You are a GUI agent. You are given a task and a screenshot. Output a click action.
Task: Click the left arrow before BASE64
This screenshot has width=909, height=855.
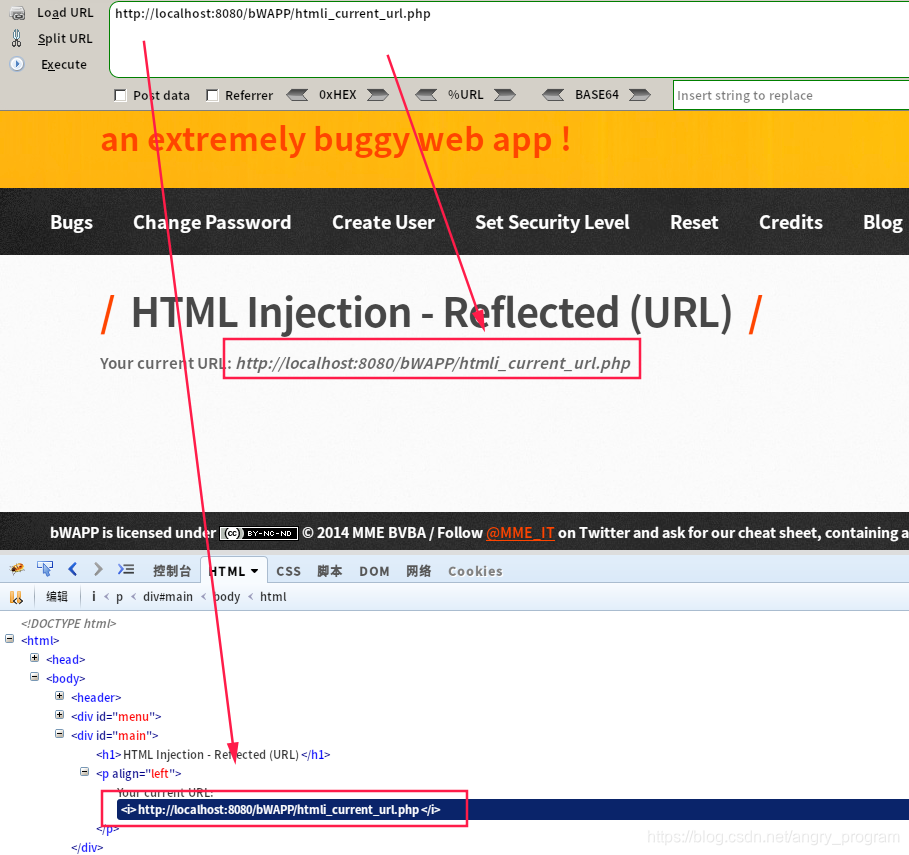coord(553,94)
